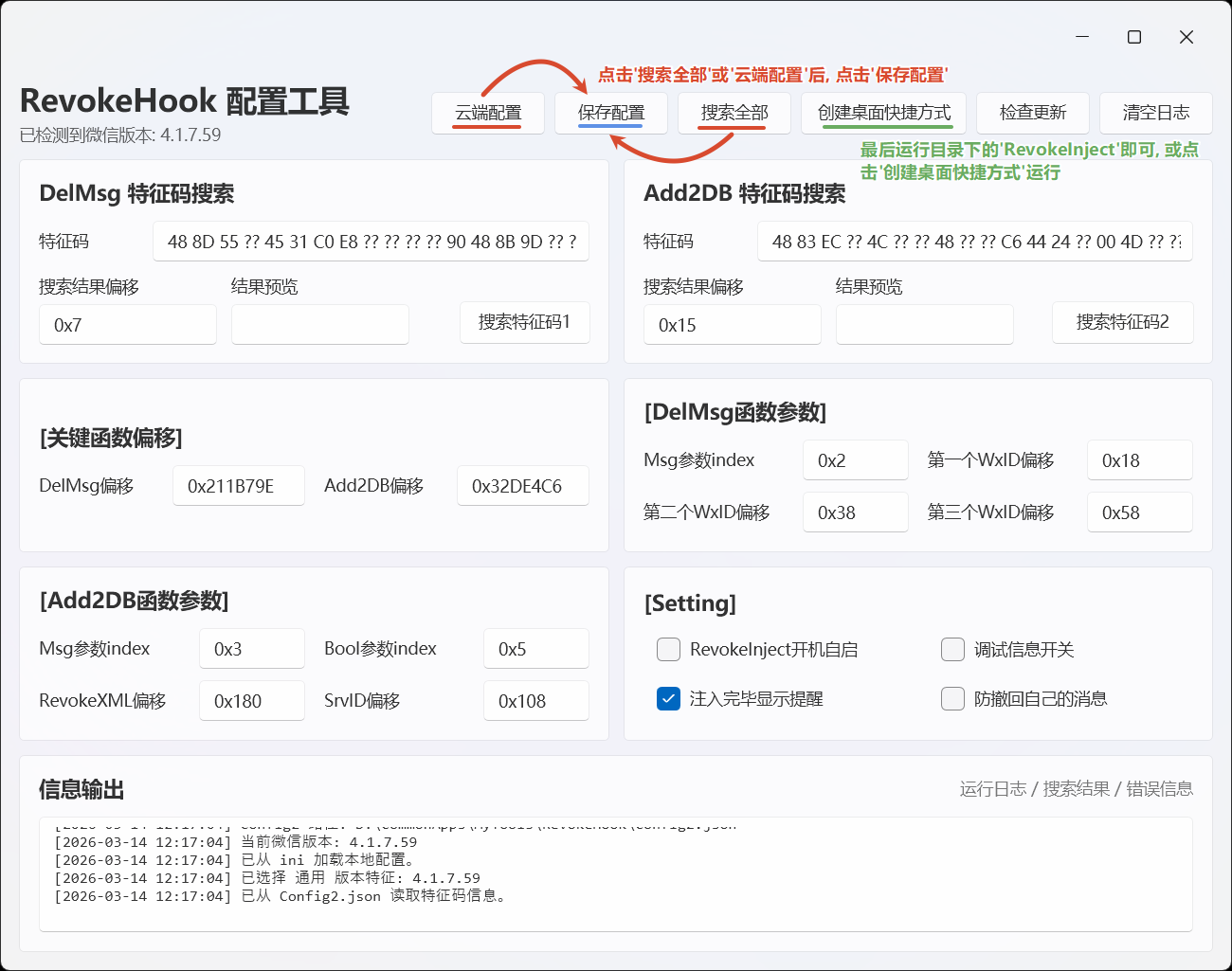Click the 清空日志 button

tap(1156, 113)
